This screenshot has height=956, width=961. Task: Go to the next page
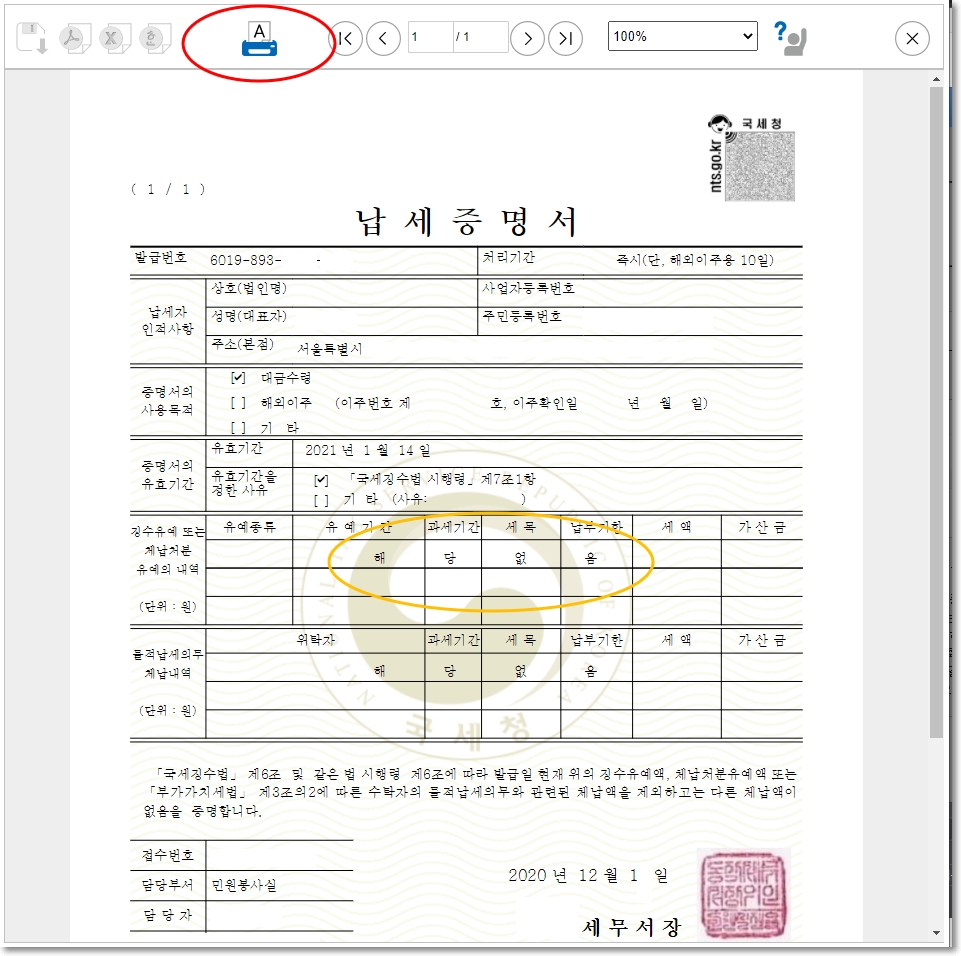[x=527, y=39]
